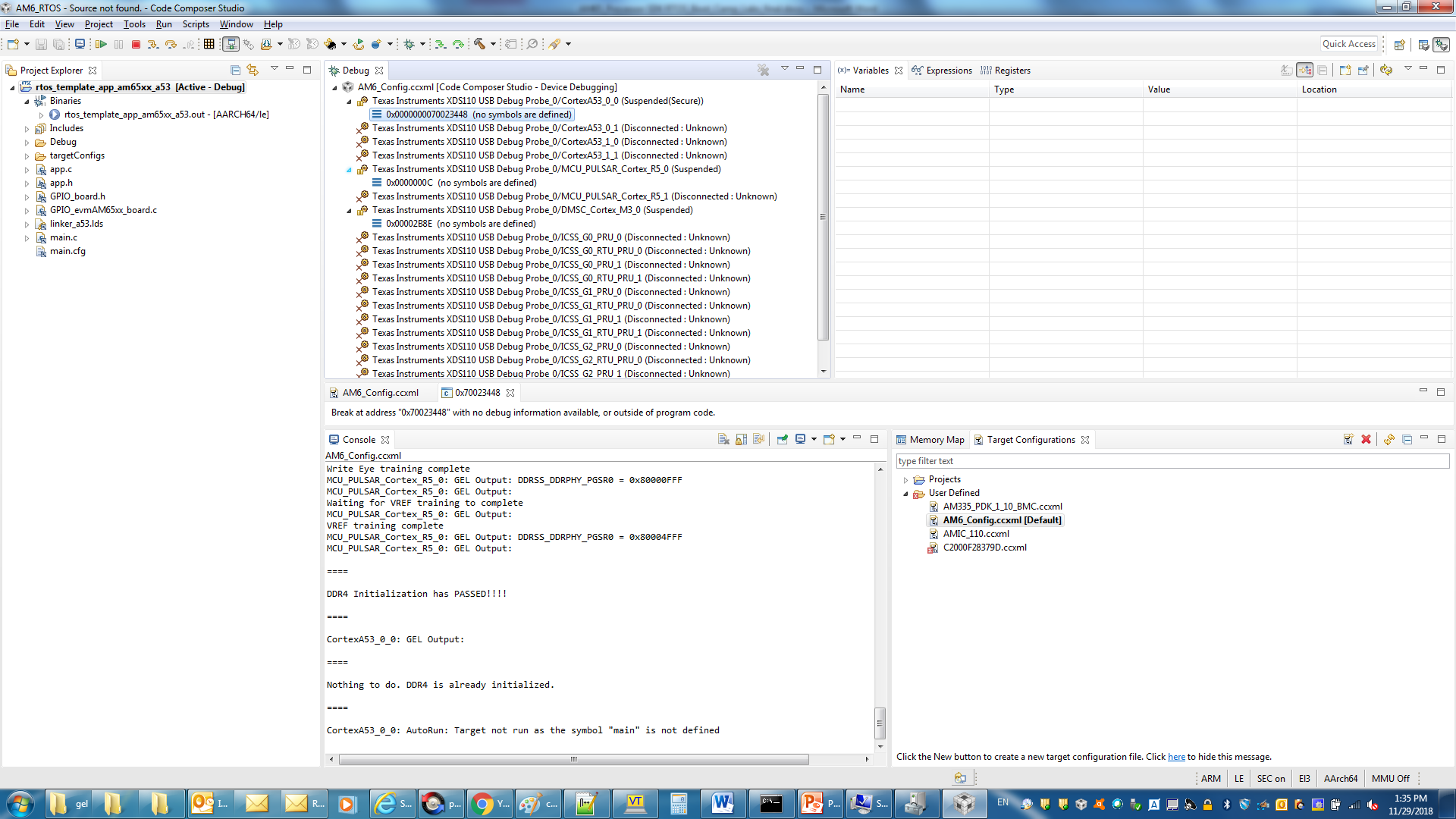The height and width of the screenshot is (819, 1456).
Task: Click Collapse All in Target Configurations
Action: point(1407,440)
